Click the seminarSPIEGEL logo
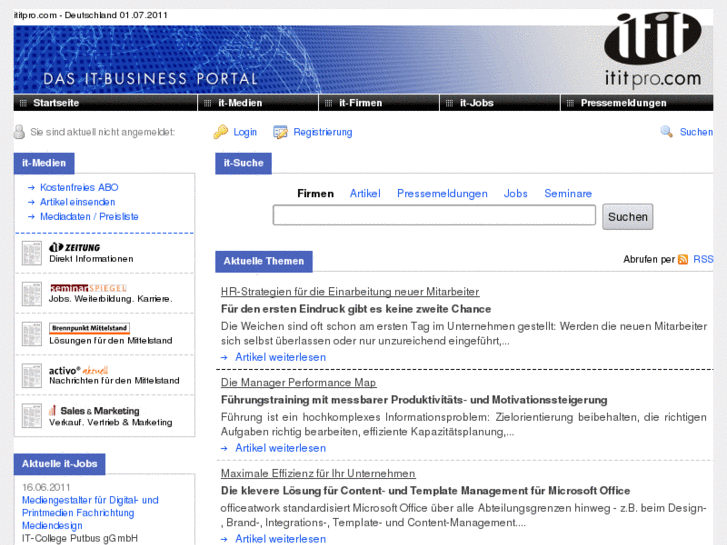 [88, 288]
